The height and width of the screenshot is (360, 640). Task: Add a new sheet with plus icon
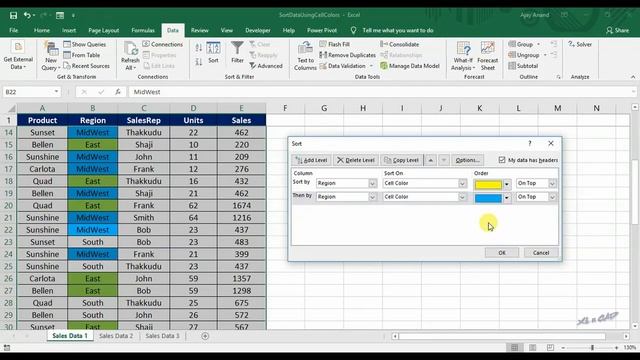coord(205,336)
